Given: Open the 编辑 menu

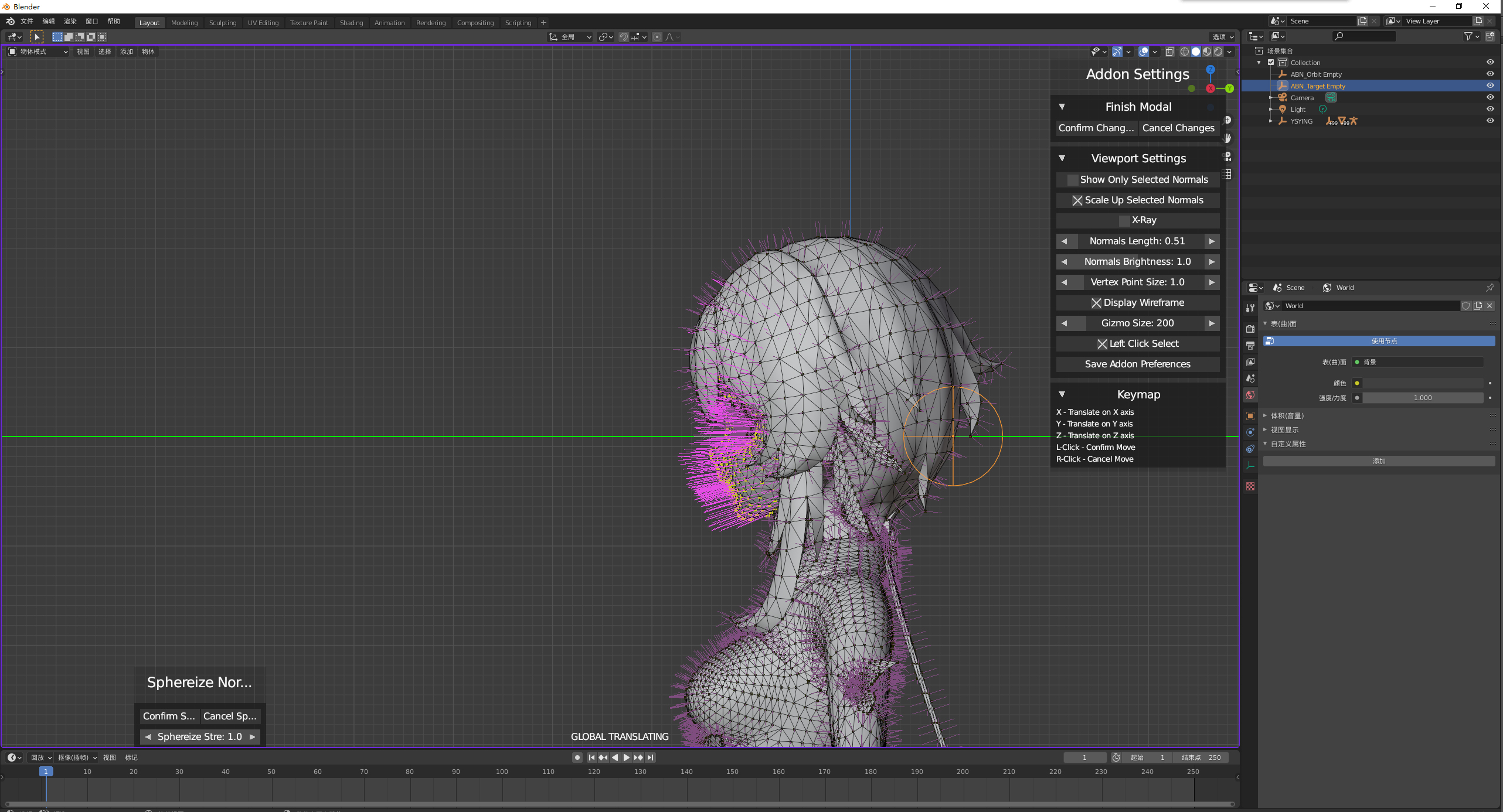Looking at the screenshot, I should (x=48, y=21).
